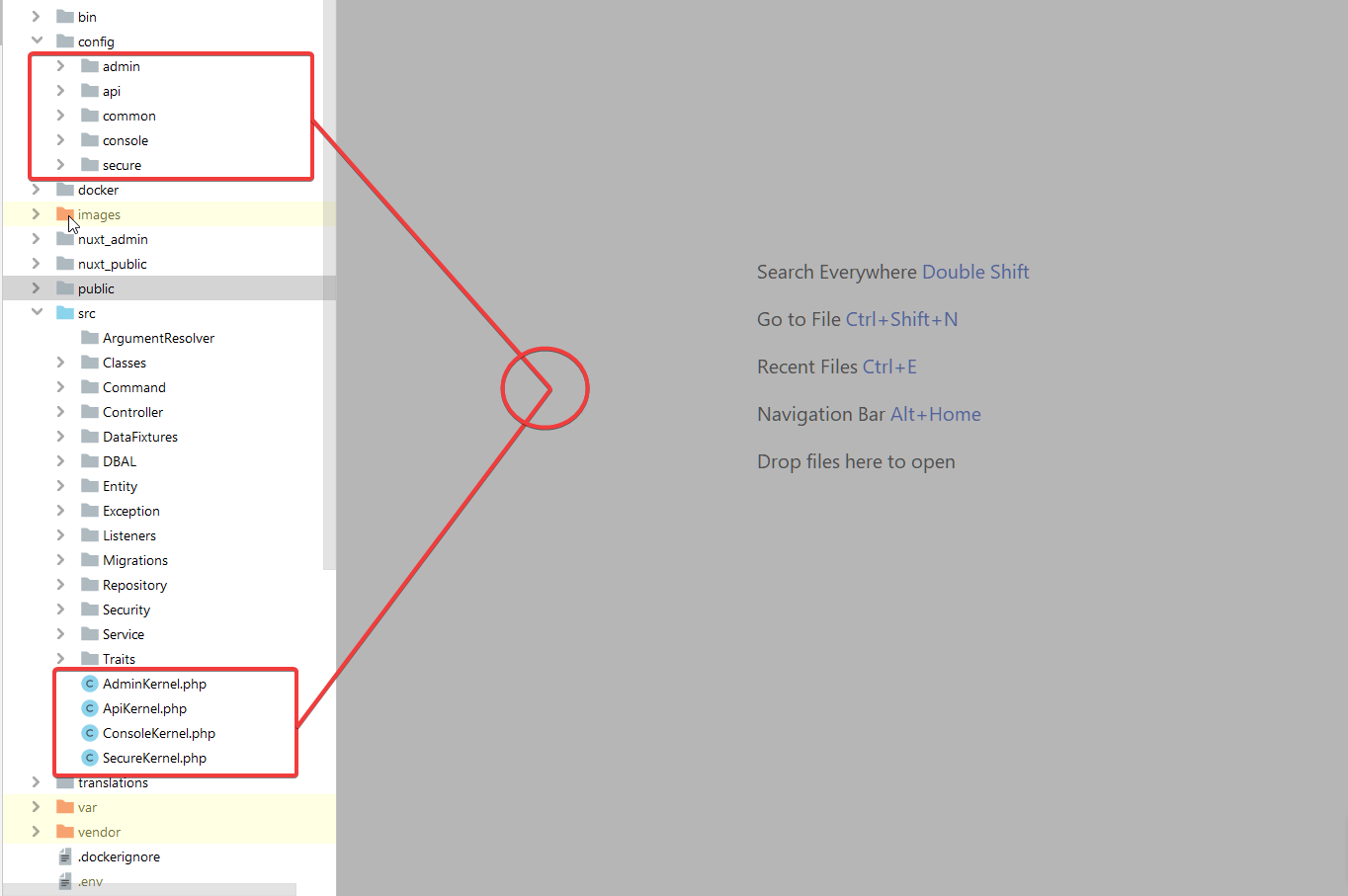Click the ConsoleKernel.php class icon
Image resolution: width=1348 pixels, height=896 pixels.
tap(90, 733)
